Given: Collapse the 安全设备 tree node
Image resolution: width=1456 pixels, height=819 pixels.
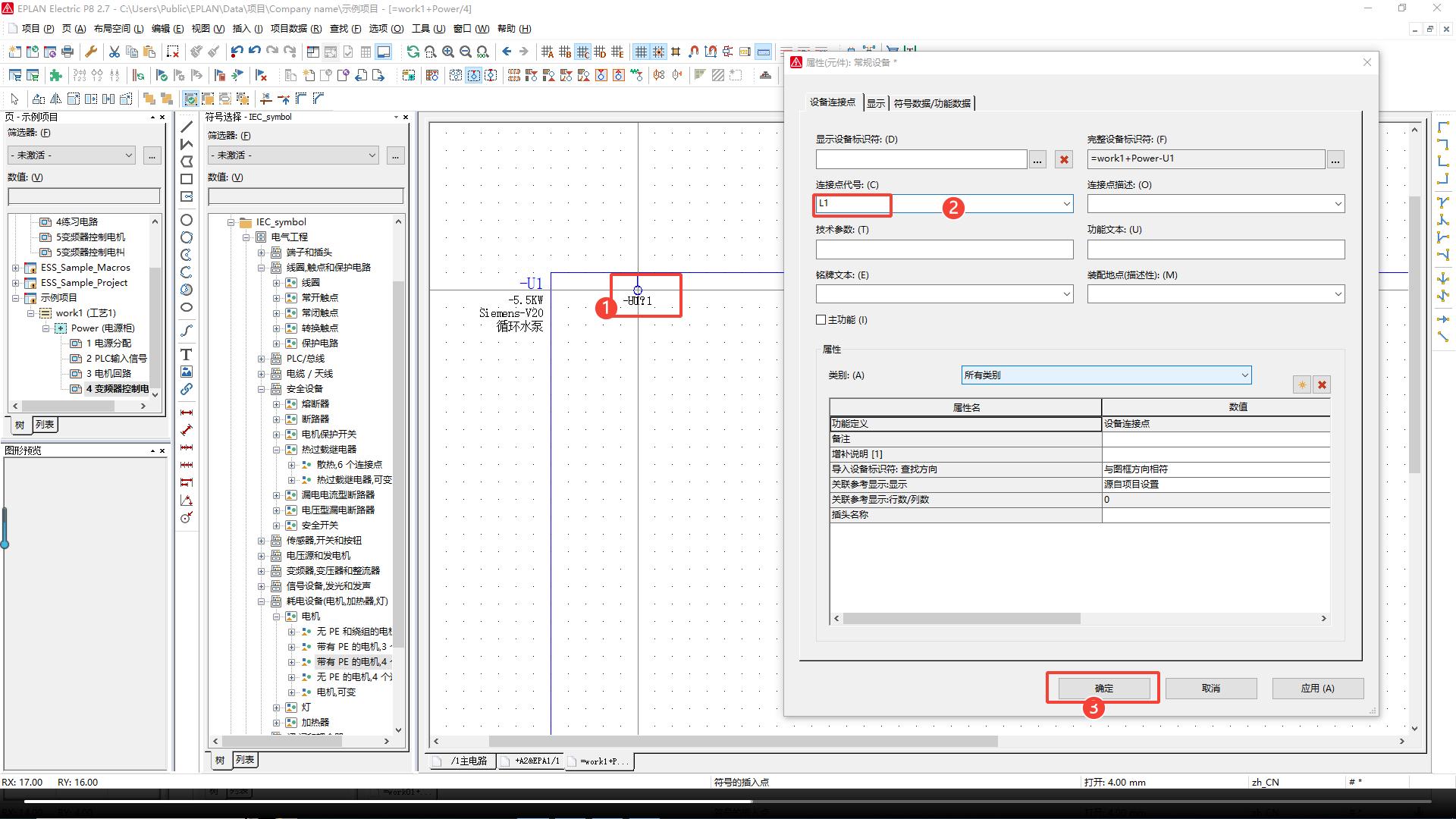Looking at the screenshot, I should (262, 389).
